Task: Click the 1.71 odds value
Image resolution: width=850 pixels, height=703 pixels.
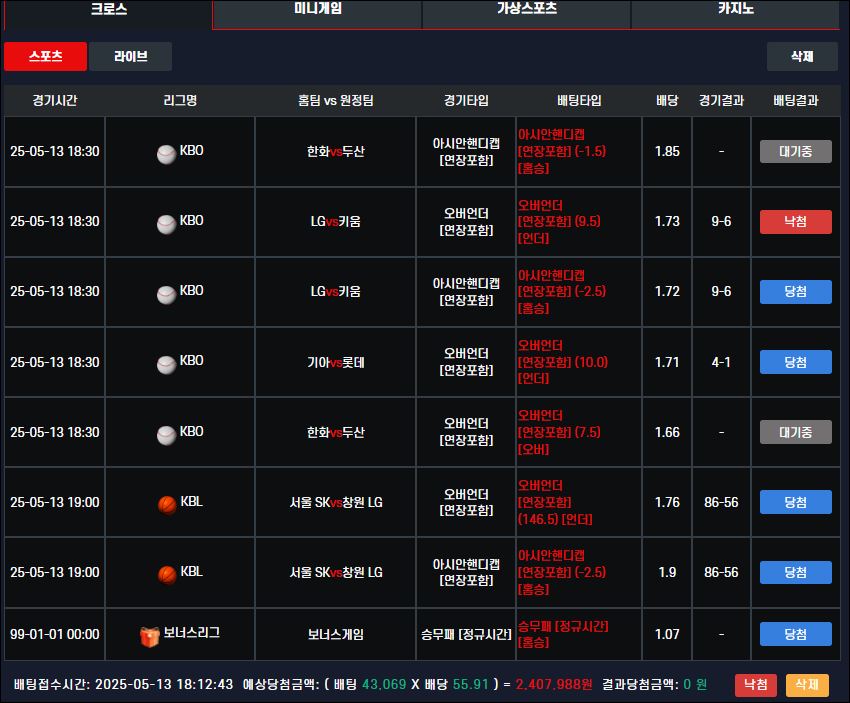Action: [x=667, y=362]
